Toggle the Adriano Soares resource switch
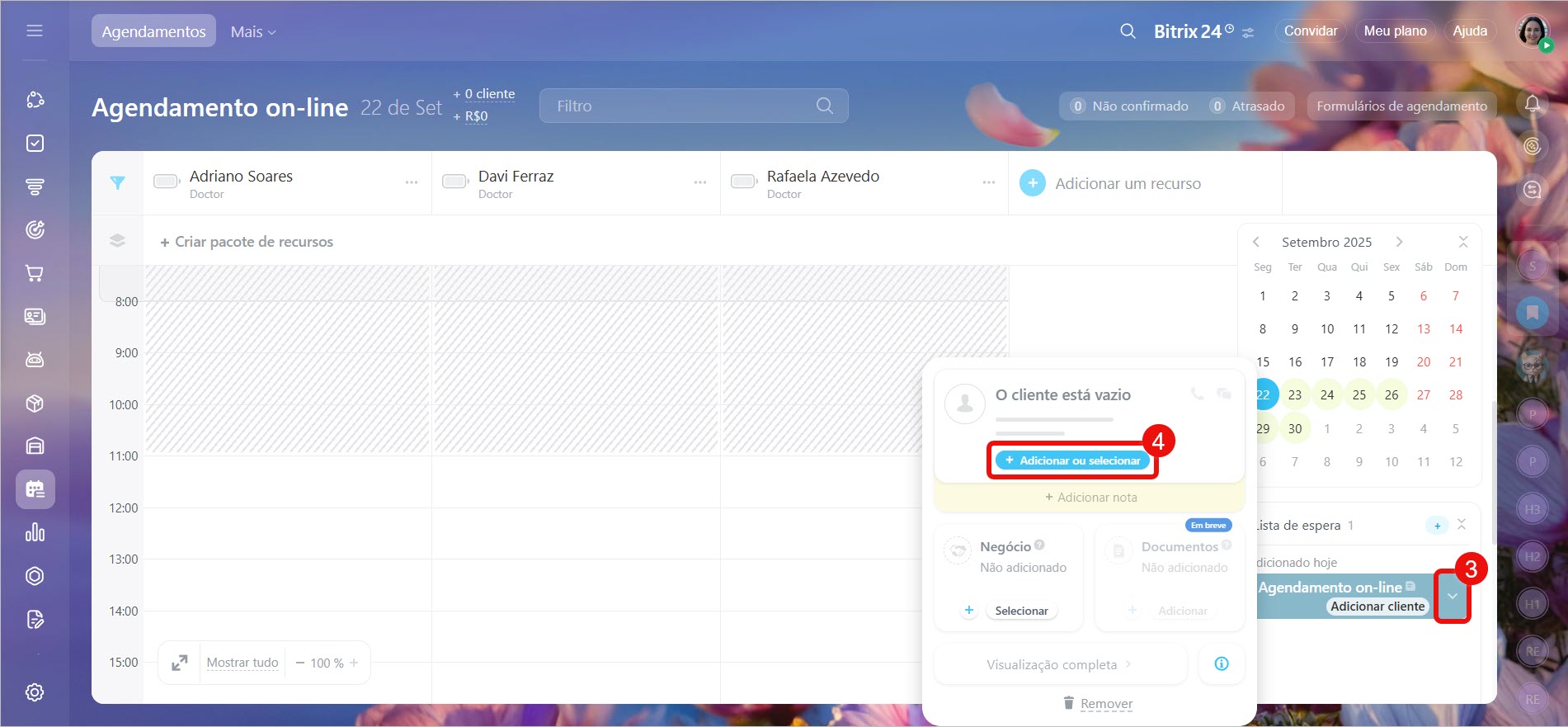The height and width of the screenshot is (727, 1568). click(x=167, y=182)
